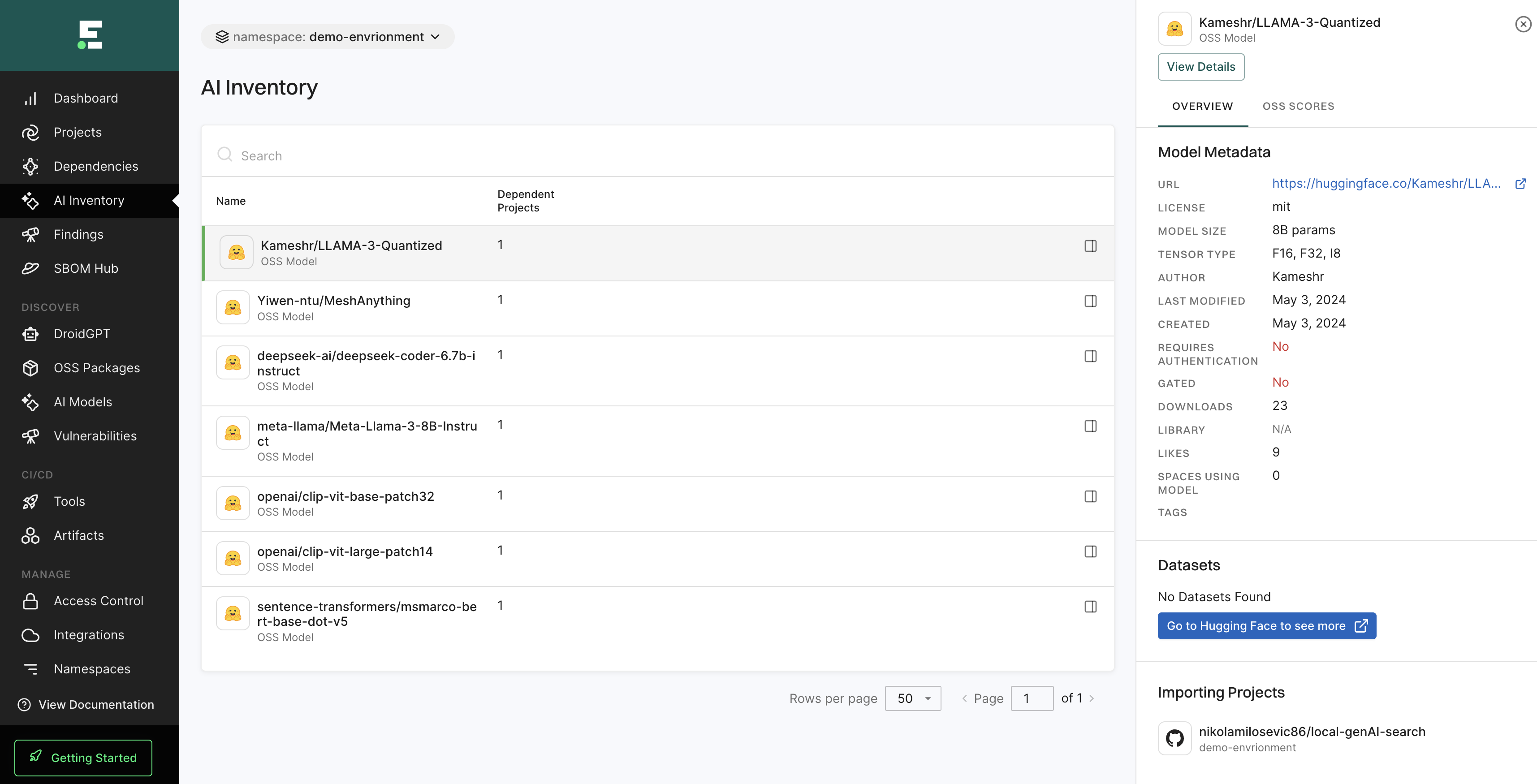Open side panel icon for msmarco-bert-base-dot-v5
The width and height of the screenshot is (1537, 784).
(x=1090, y=607)
